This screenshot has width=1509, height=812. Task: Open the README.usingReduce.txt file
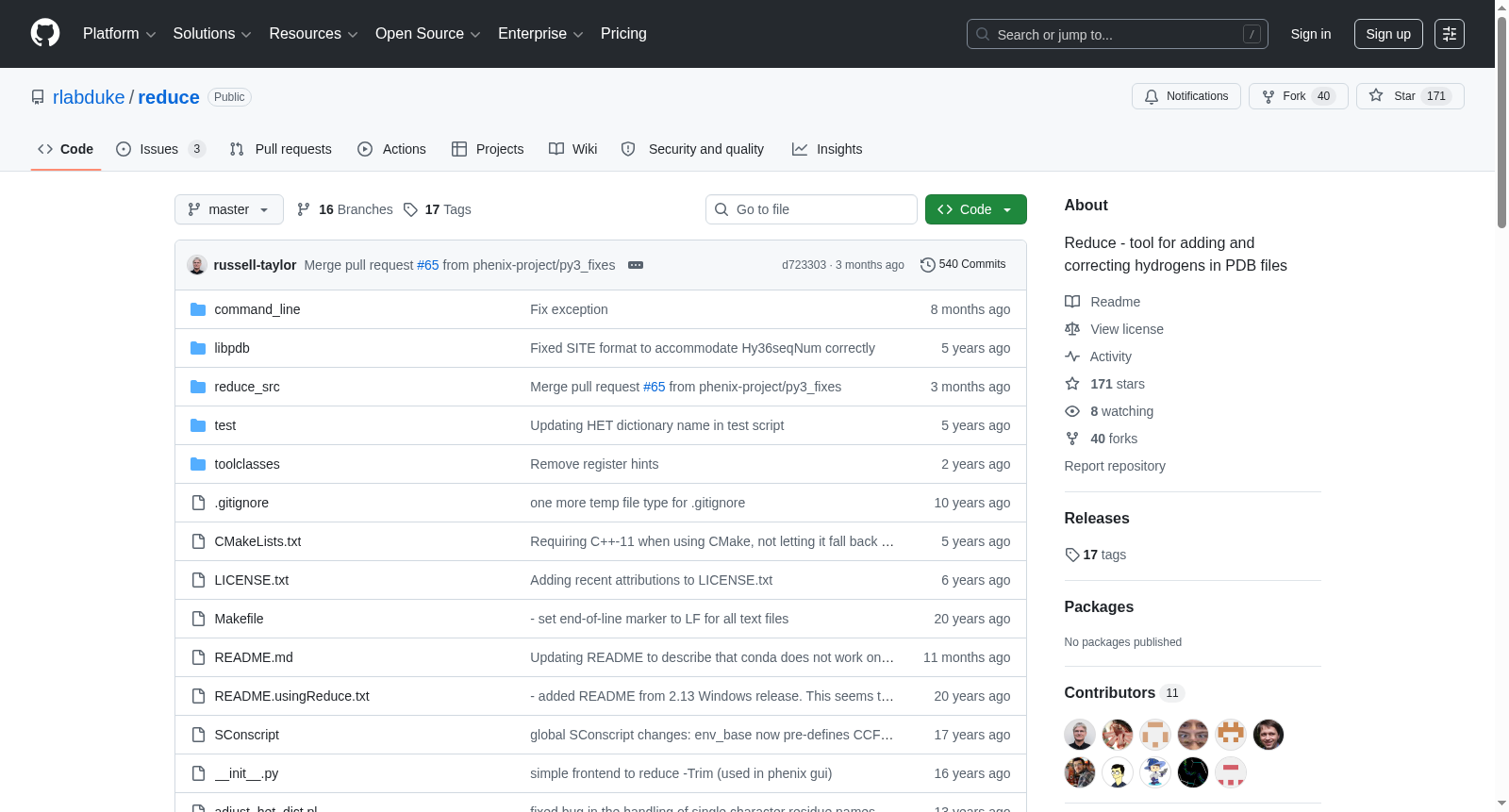pyautogui.click(x=292, y=696)
